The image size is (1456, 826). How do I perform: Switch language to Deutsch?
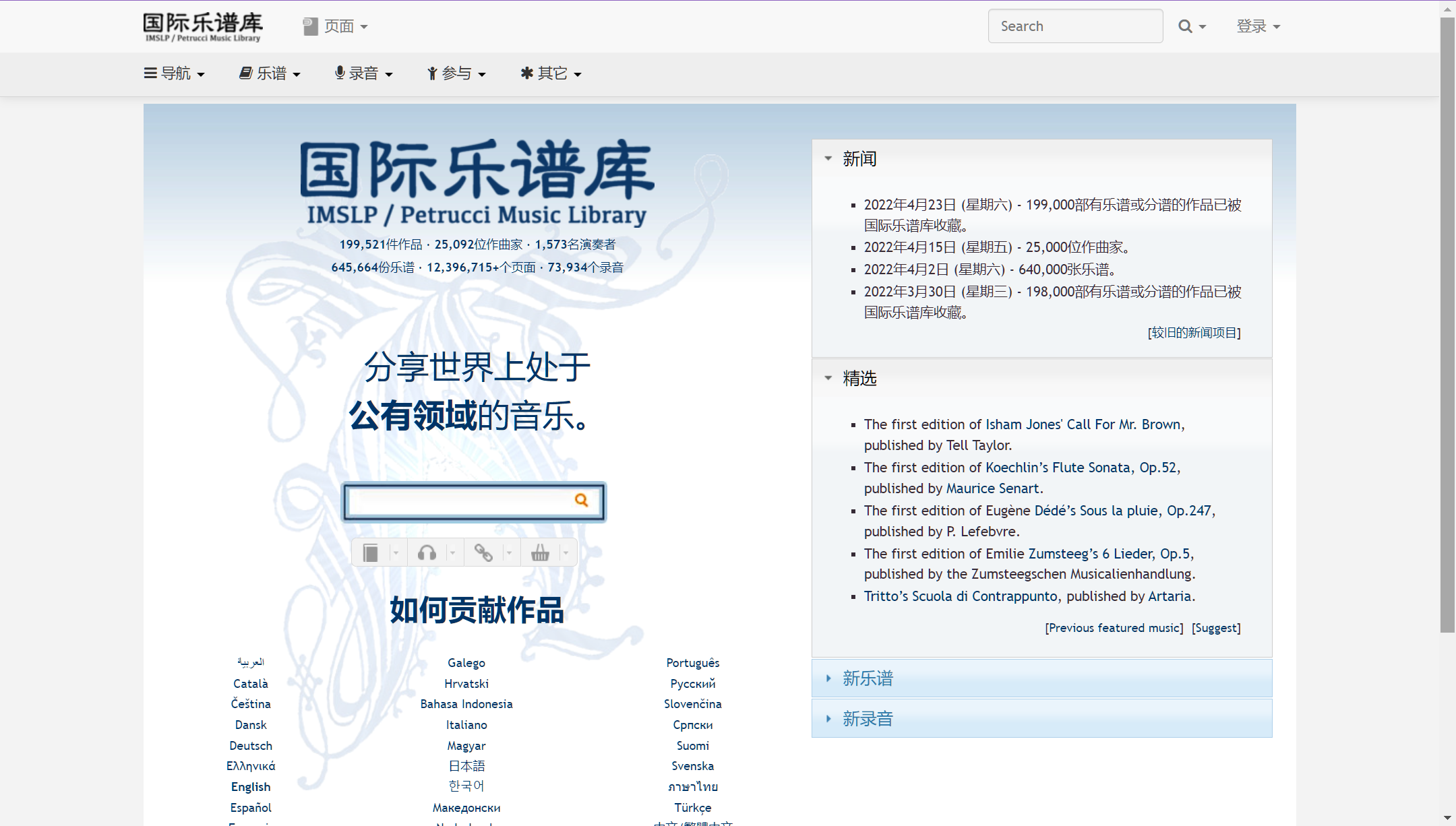pyautogui.click(x=251, y=746)
